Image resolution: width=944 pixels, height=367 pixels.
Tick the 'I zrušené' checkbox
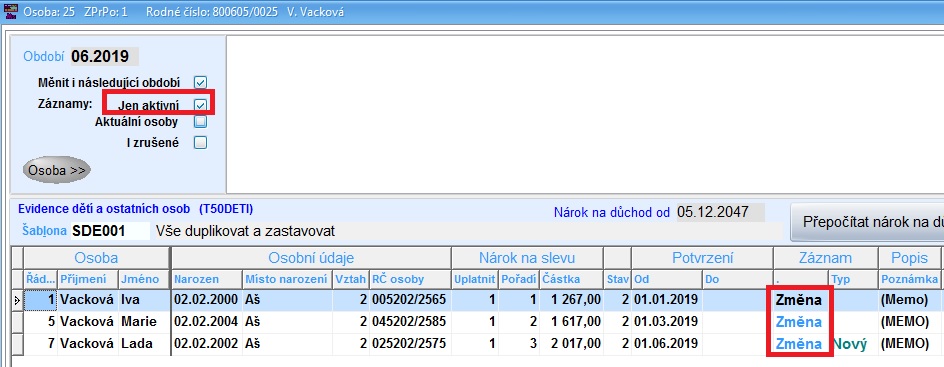tap(200, 143)
